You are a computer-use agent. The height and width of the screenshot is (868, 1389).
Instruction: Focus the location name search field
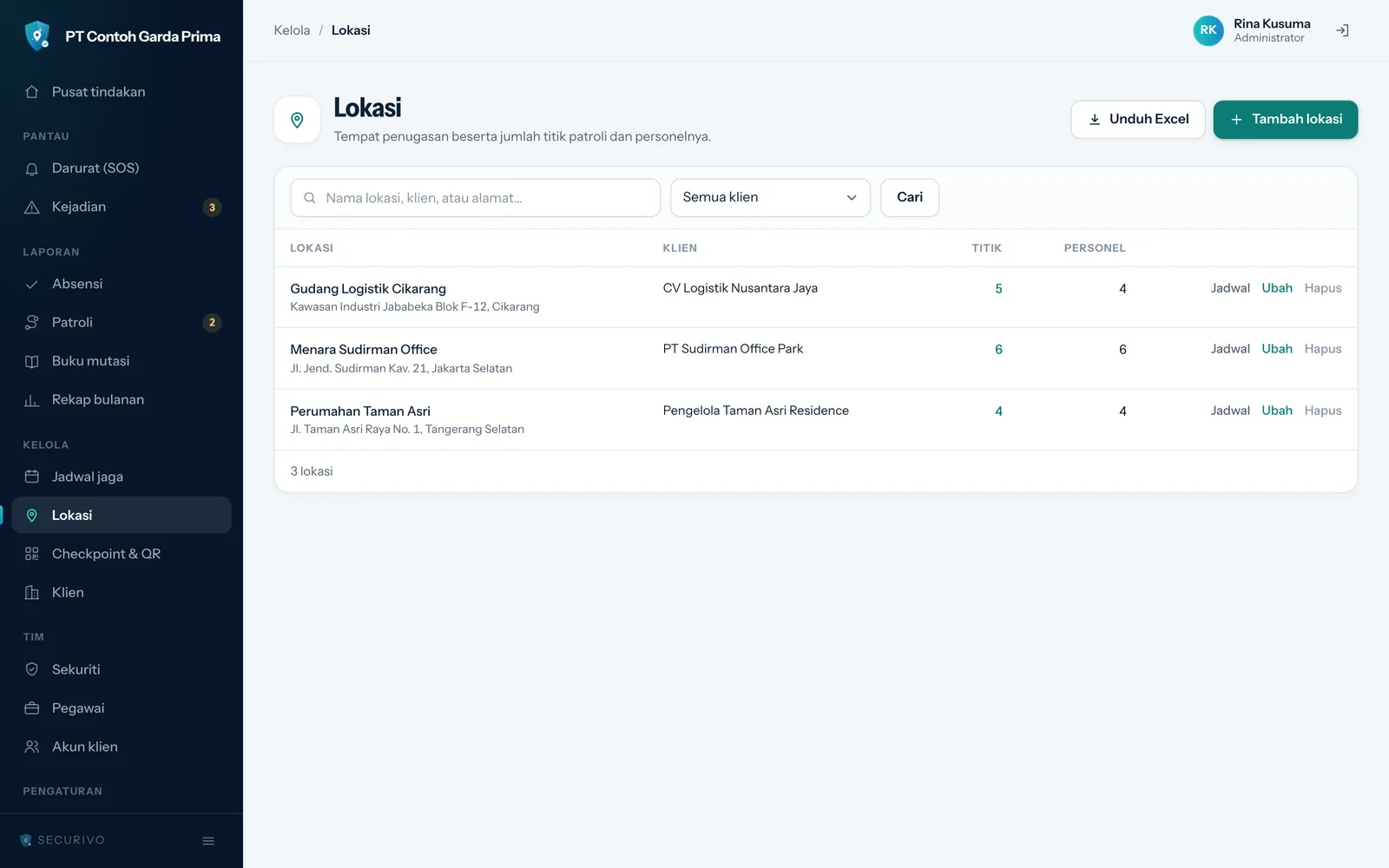tap(476, 198)
